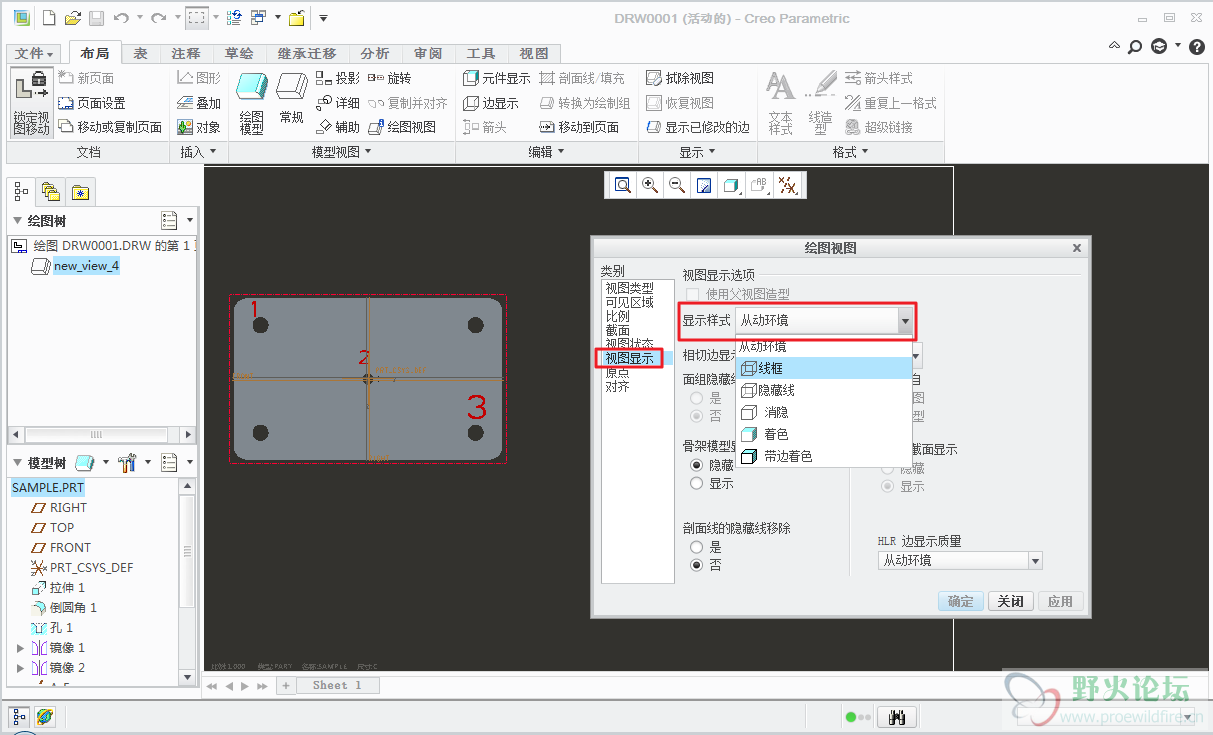The width and height of the screenshot is (1213, 735).
Task: Click the 元件显示 component display tool
Action: click(497, 78)
